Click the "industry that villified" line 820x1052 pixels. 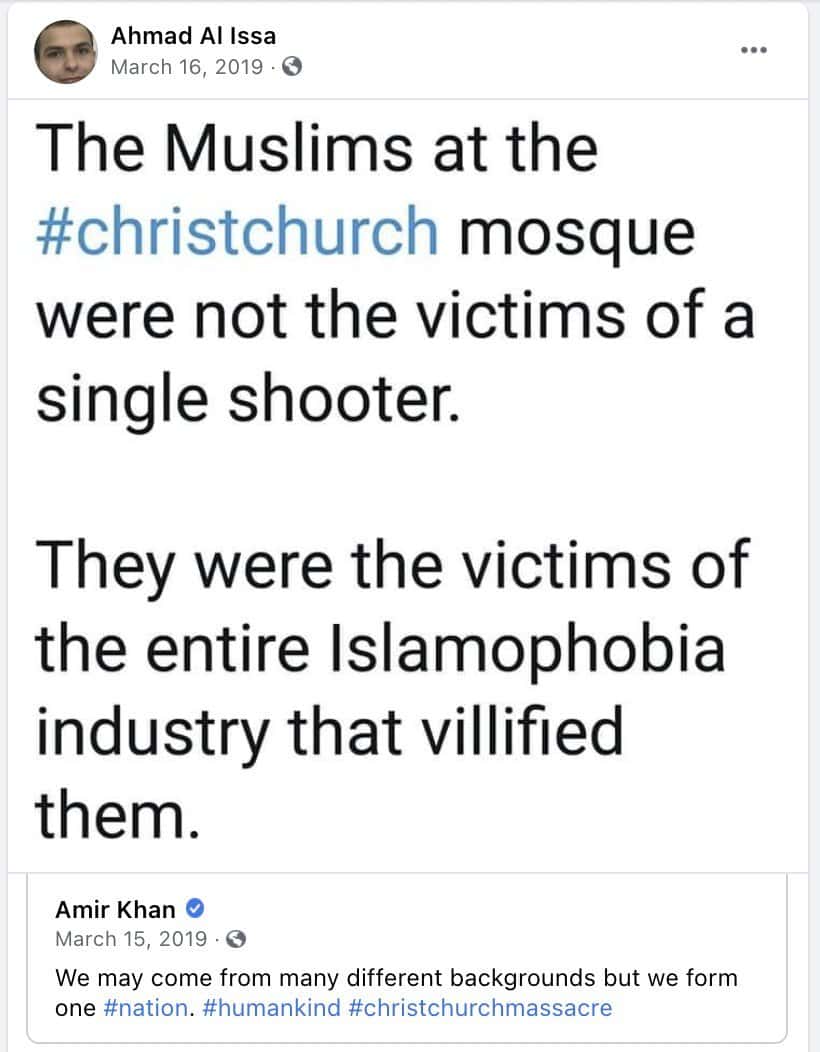[329, 731]
